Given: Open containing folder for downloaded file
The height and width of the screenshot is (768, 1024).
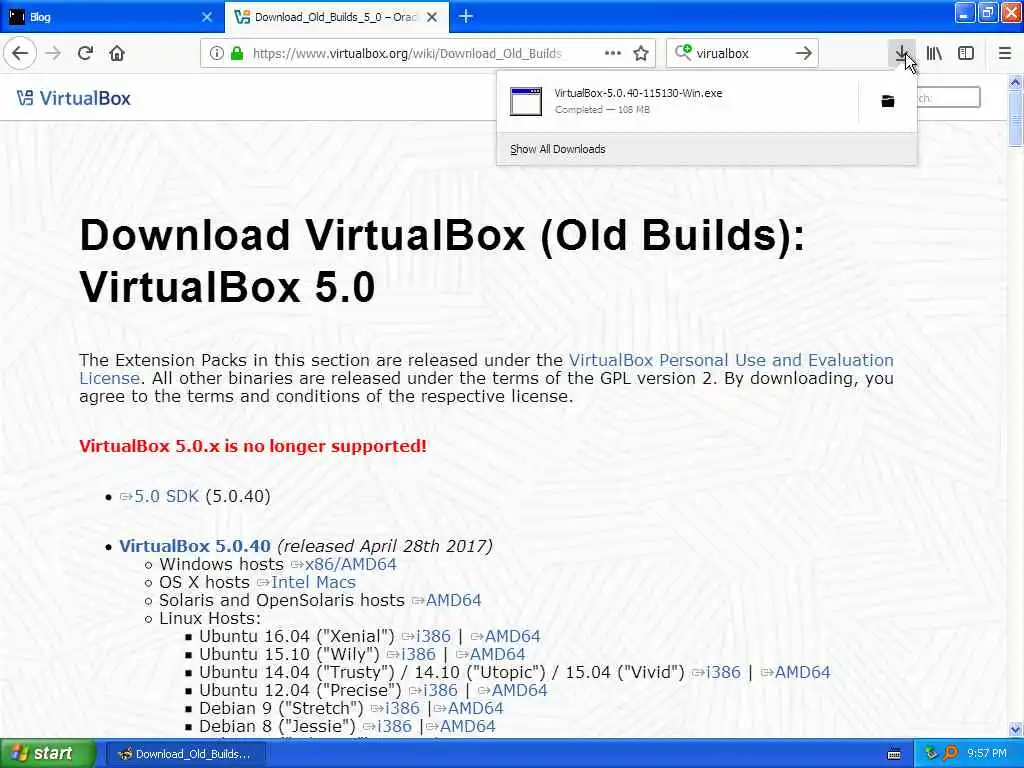Looking at the screenshot, I should [x=888, y=101].
